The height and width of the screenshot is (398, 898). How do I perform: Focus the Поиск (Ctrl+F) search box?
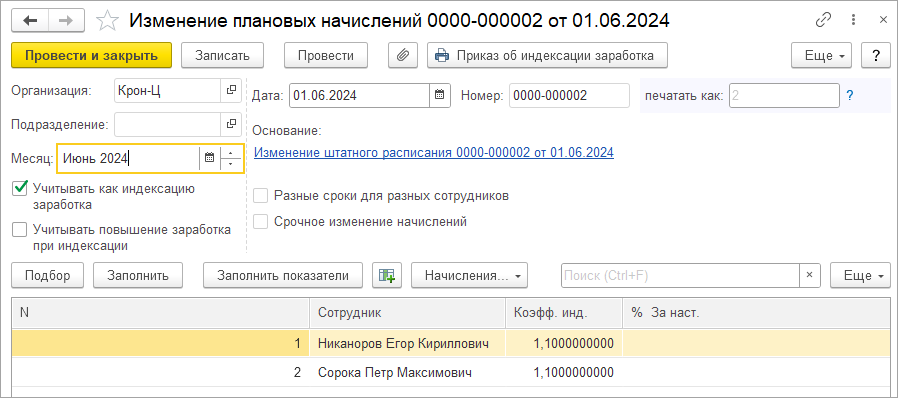pos(680,275)
